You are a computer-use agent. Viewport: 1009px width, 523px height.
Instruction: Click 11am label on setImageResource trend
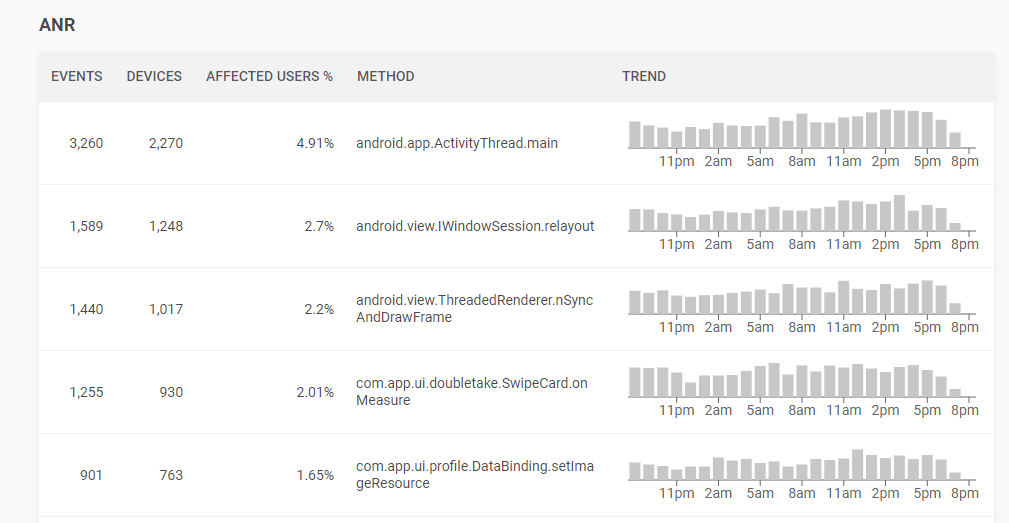[844, 493]
